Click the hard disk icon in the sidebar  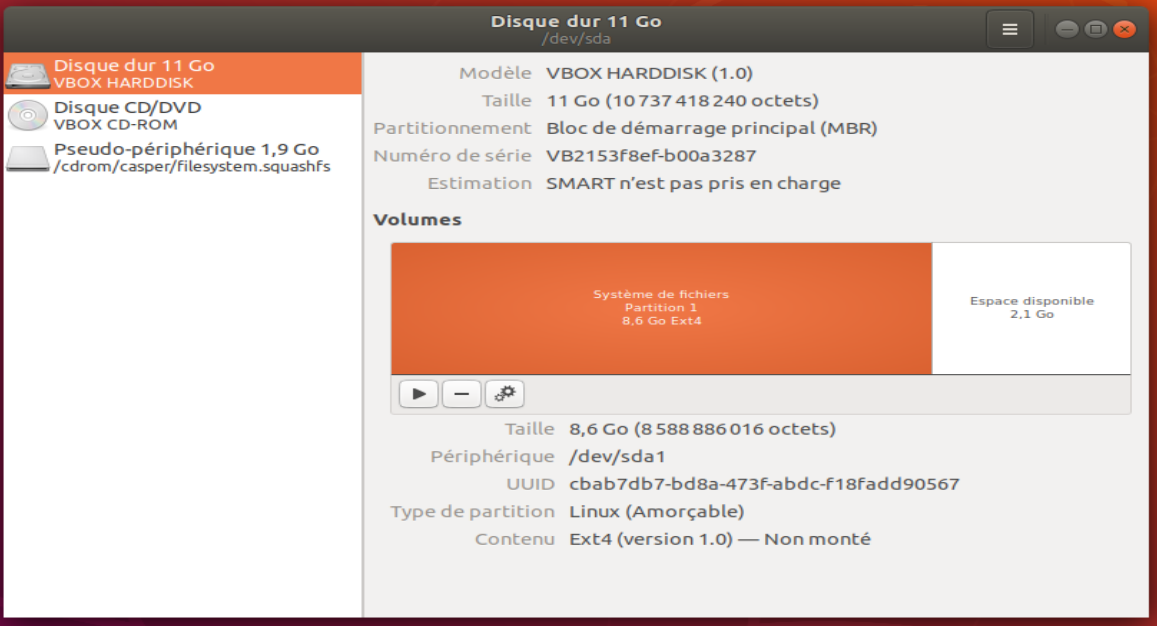coord(28,74)
